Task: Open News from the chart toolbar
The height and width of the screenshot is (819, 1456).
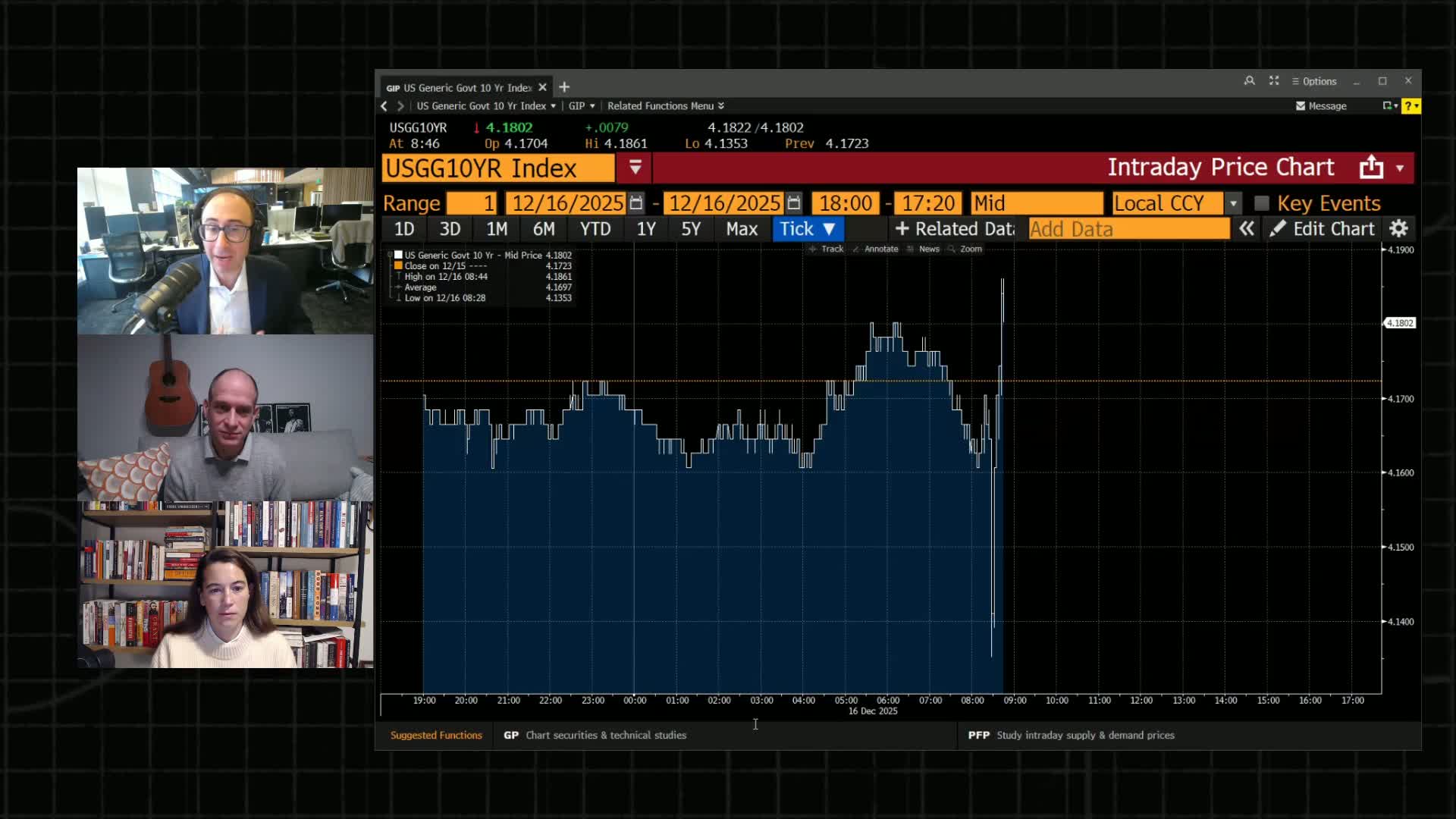Action: 912,249
